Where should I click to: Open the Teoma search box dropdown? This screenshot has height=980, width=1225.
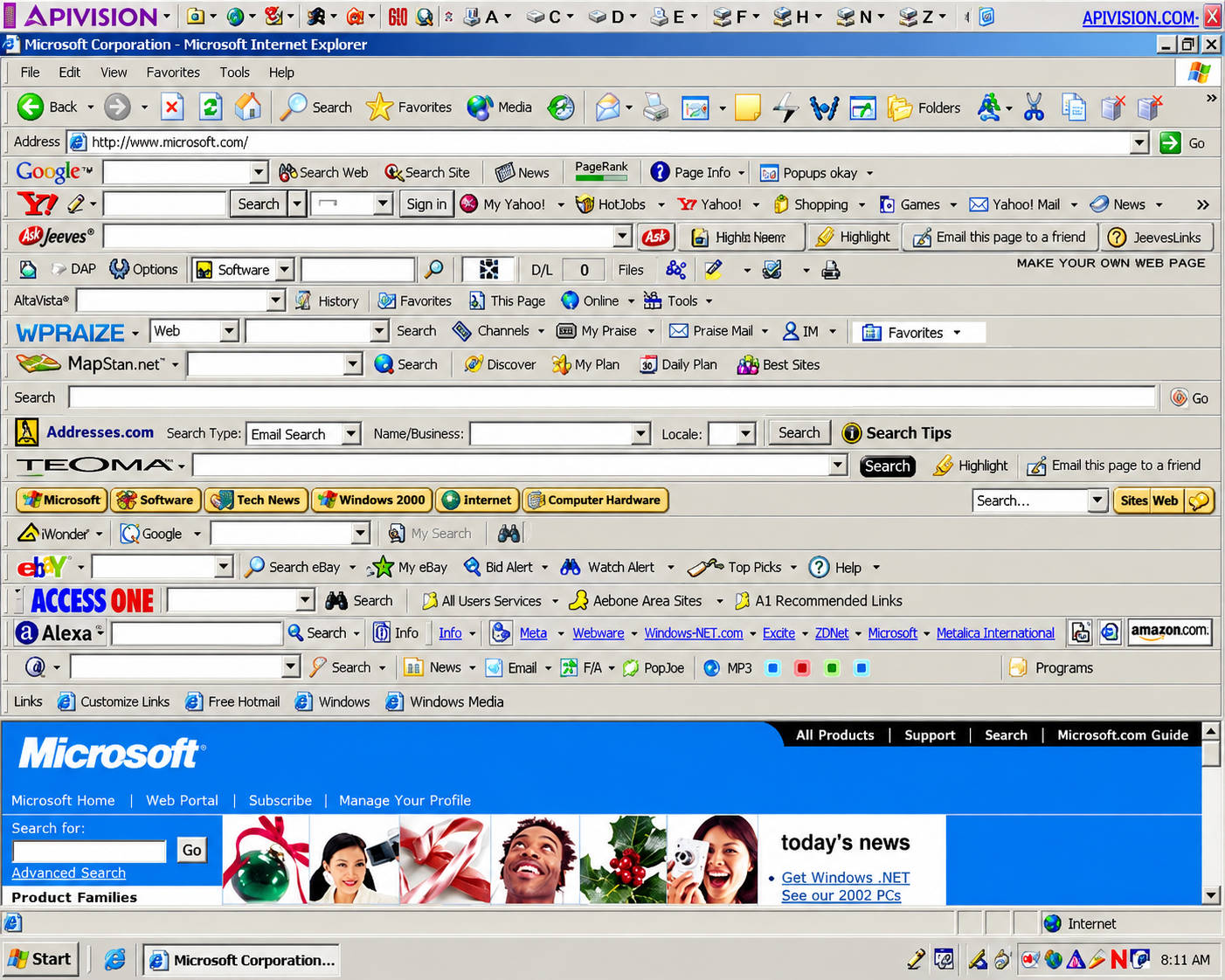[838, 466]
